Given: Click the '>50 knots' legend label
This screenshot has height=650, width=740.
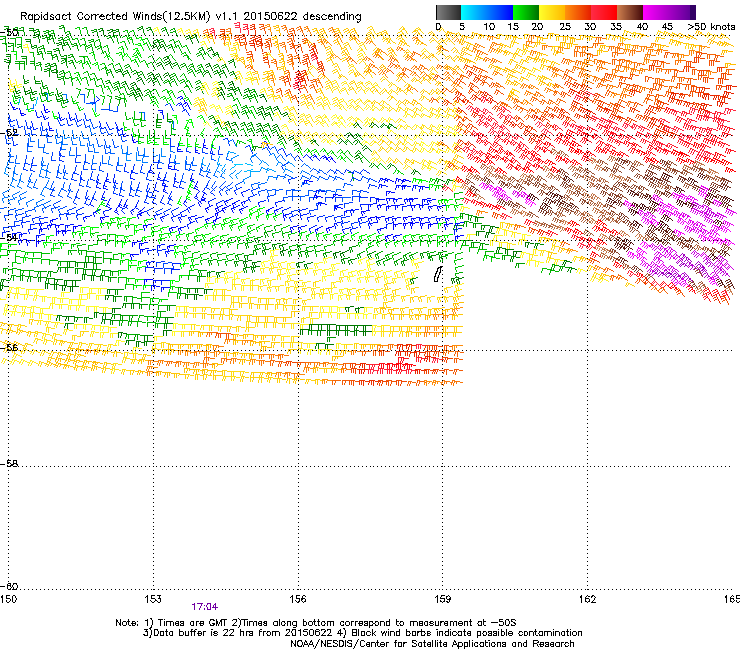Looking at the screenshot, I should point(711,26).
